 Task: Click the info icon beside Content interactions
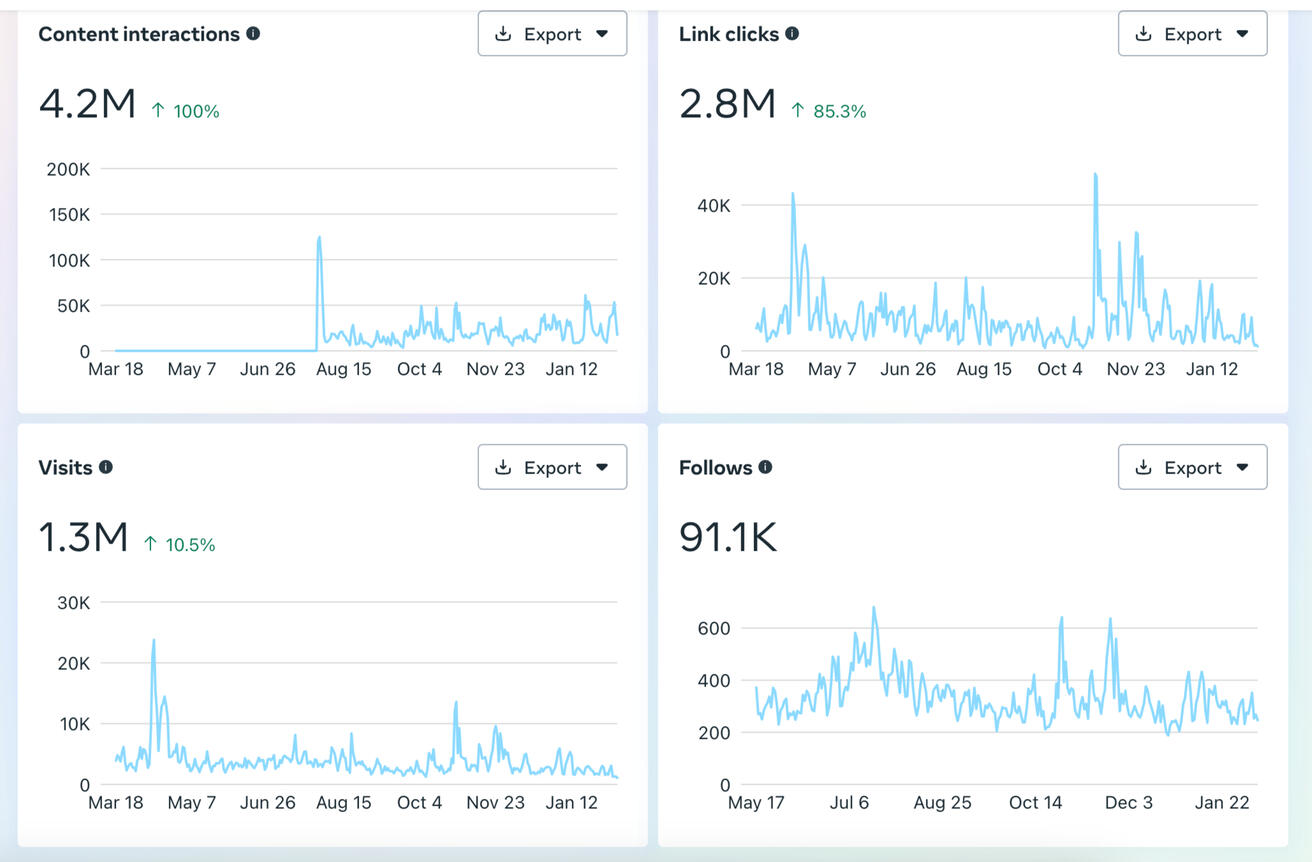coord(253,33)
